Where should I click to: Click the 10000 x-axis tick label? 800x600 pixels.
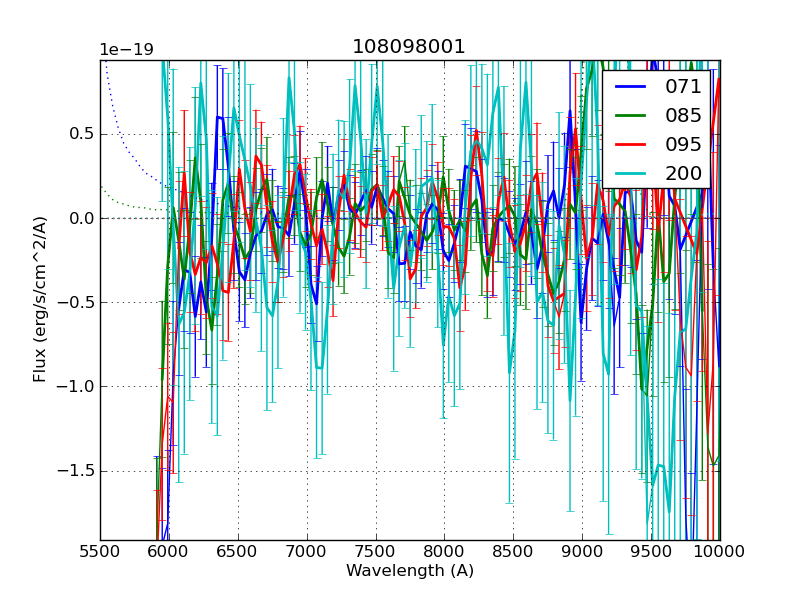pos(719,551)
